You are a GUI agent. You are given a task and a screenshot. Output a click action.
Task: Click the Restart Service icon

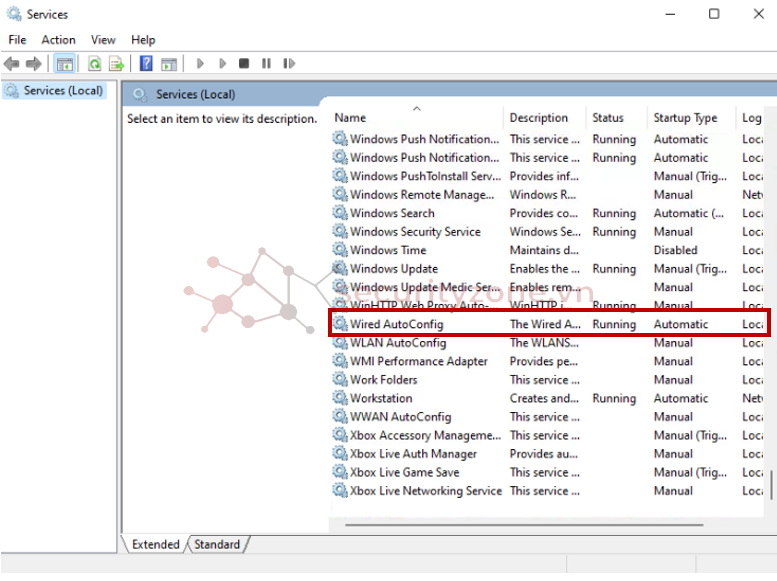[289, 64]
